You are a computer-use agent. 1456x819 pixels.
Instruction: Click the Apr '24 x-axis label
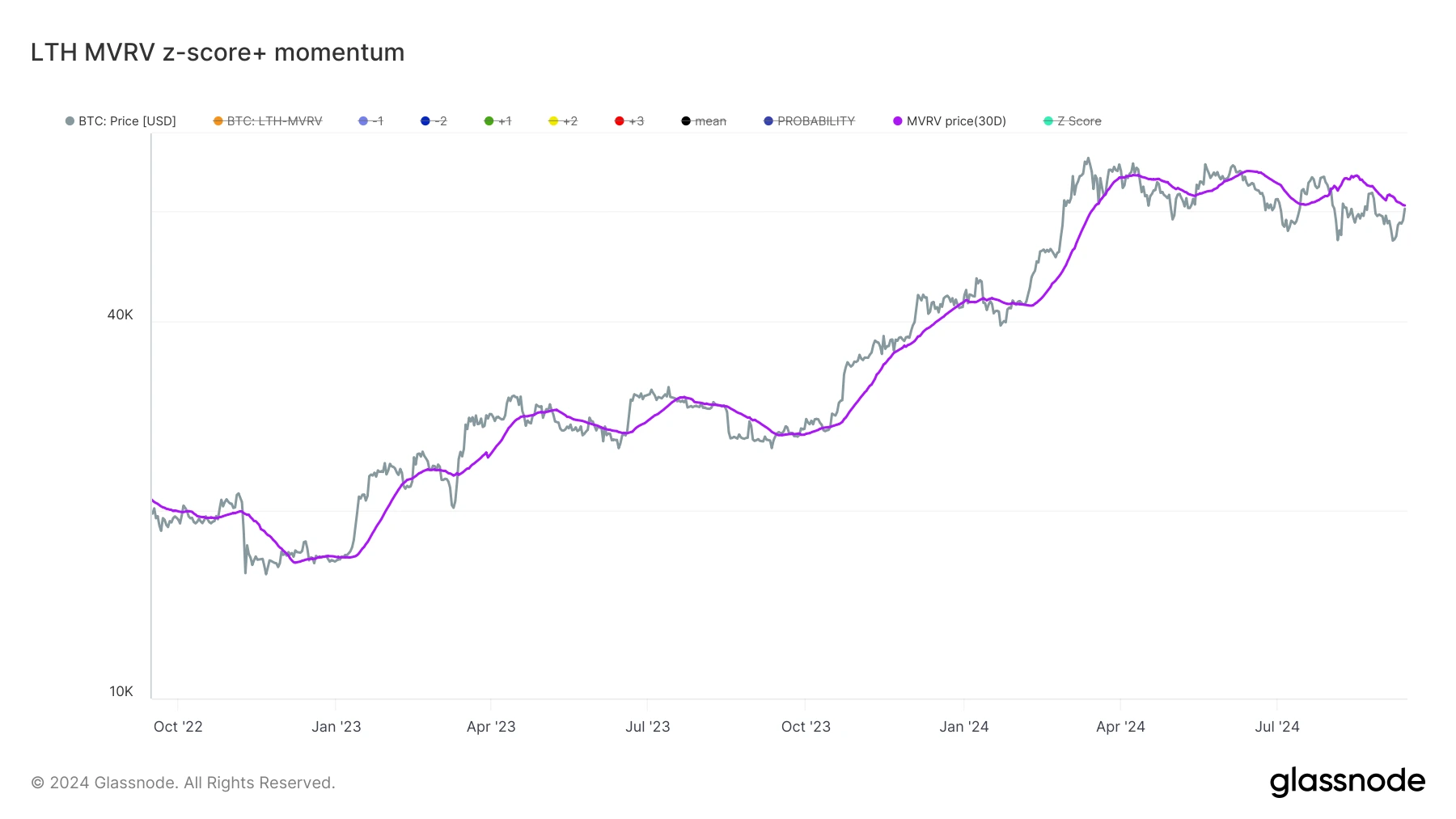[x=1120, y=727]
